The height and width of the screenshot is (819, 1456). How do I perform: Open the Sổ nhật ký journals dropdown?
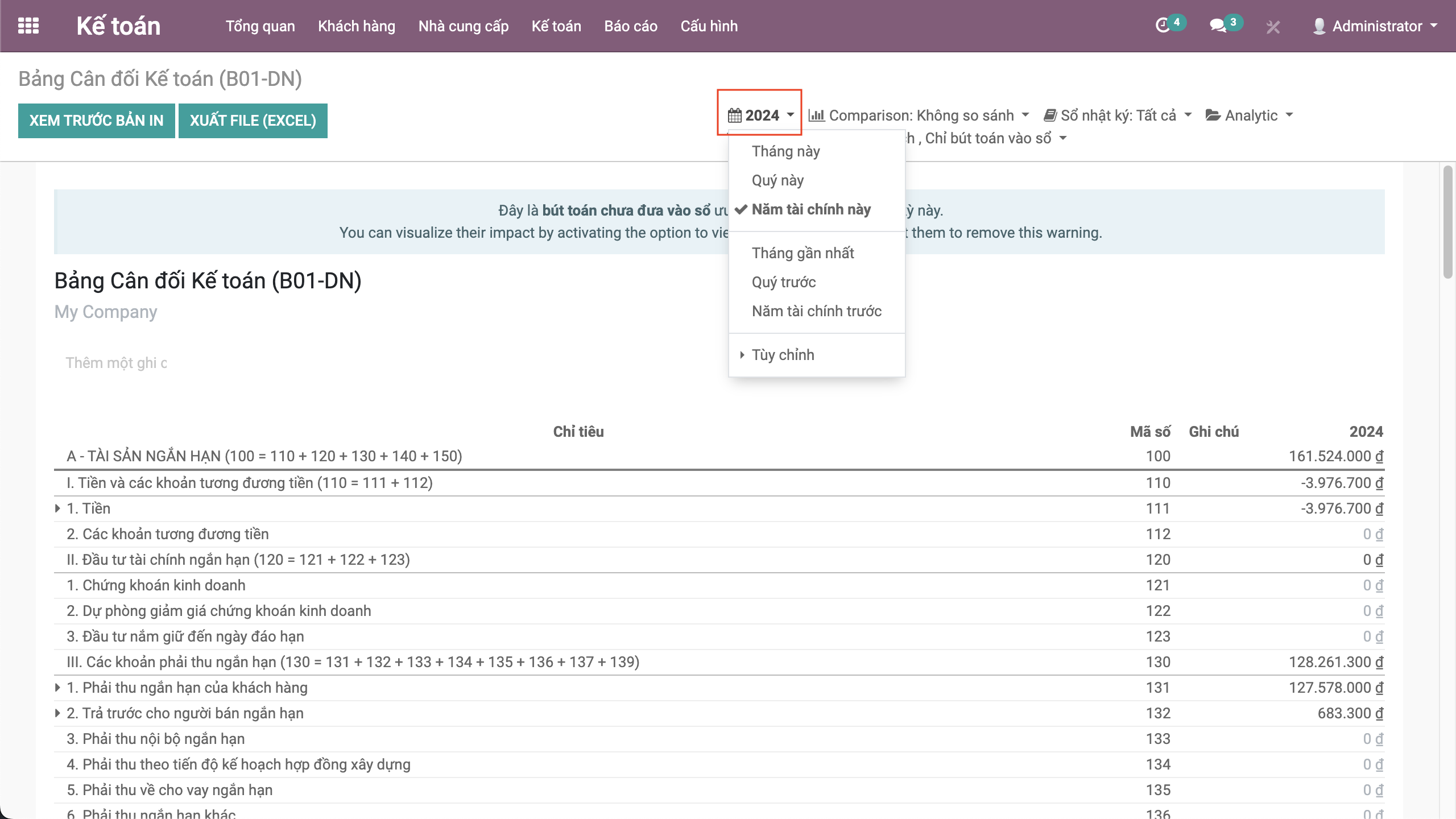click(1118, 115)
